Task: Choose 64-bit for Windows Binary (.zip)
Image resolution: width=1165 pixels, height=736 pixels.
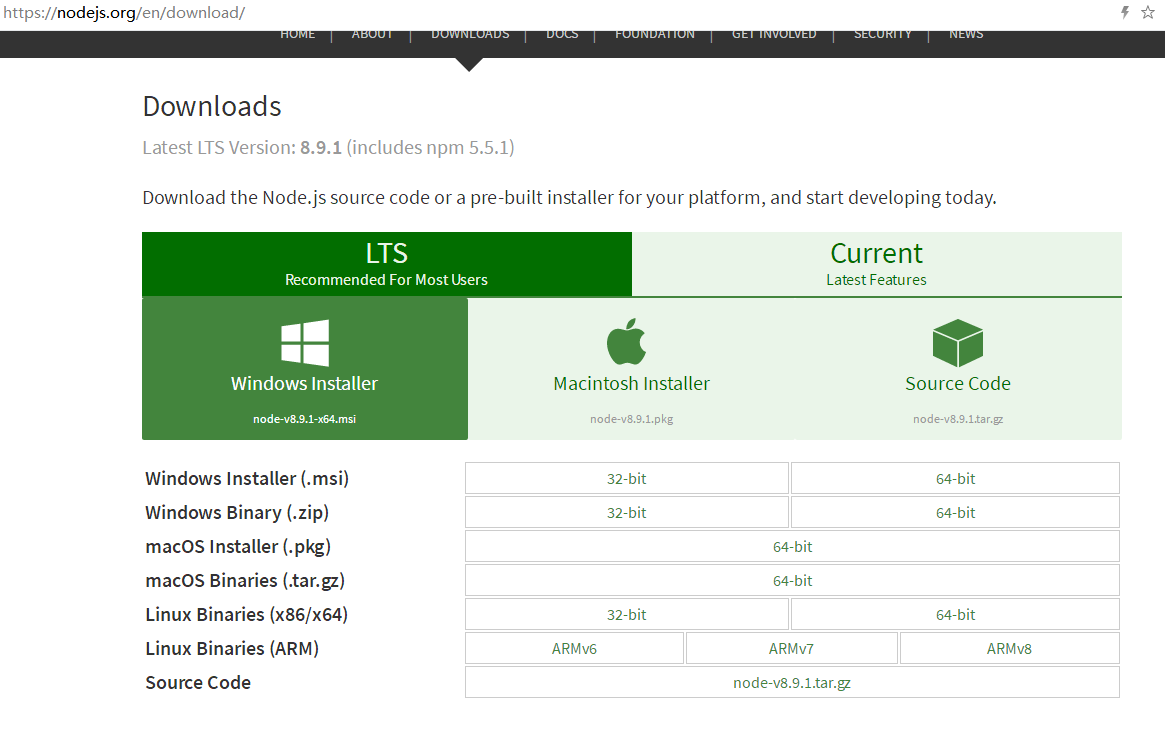Action: [955, 512]
